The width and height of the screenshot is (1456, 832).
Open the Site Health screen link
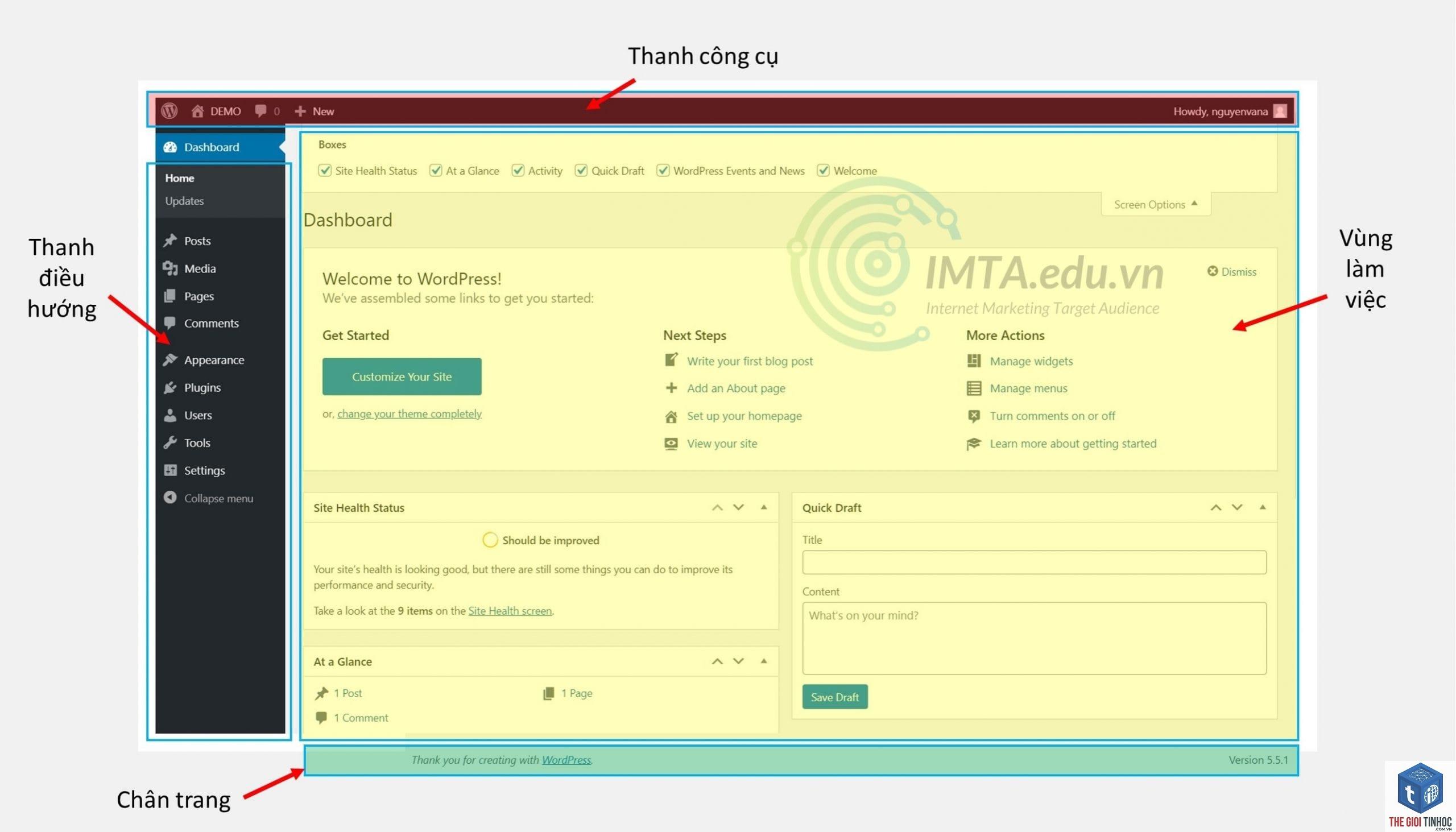click(510, 611)
